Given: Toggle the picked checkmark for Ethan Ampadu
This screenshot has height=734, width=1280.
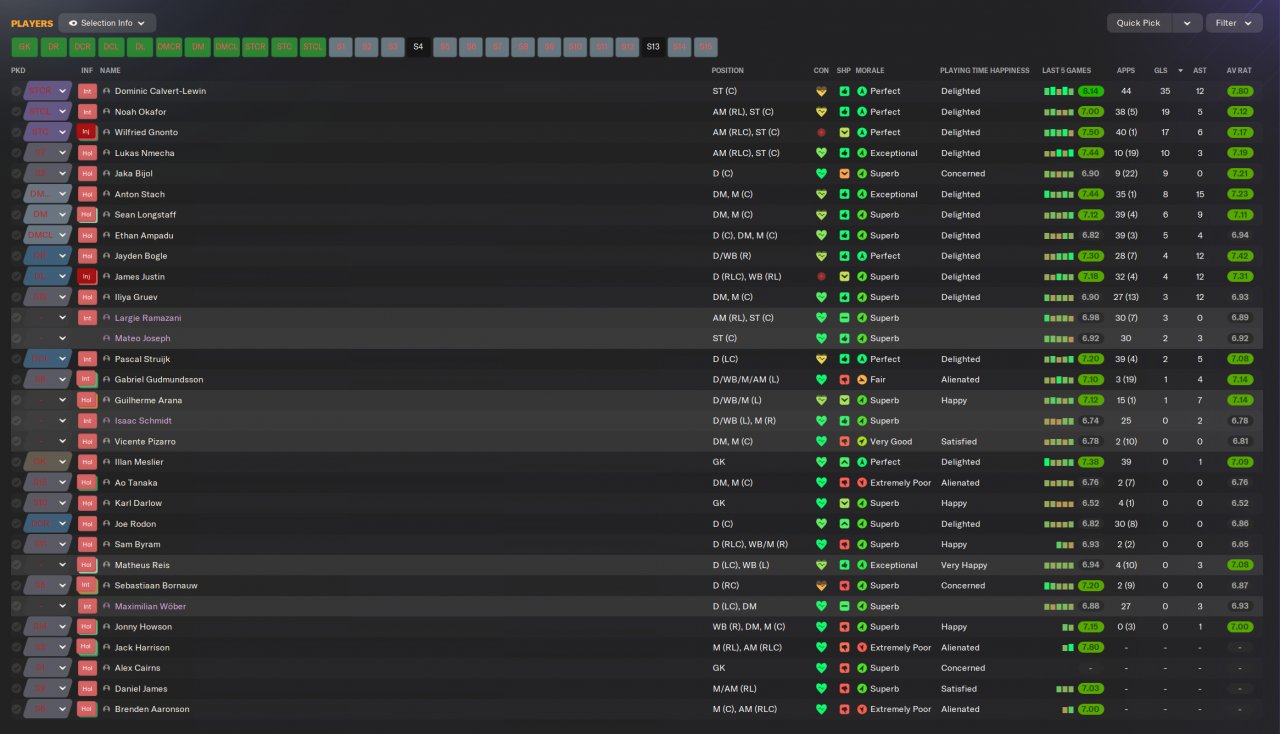Looking at the screenshot, I should click(x=16, y=236).
